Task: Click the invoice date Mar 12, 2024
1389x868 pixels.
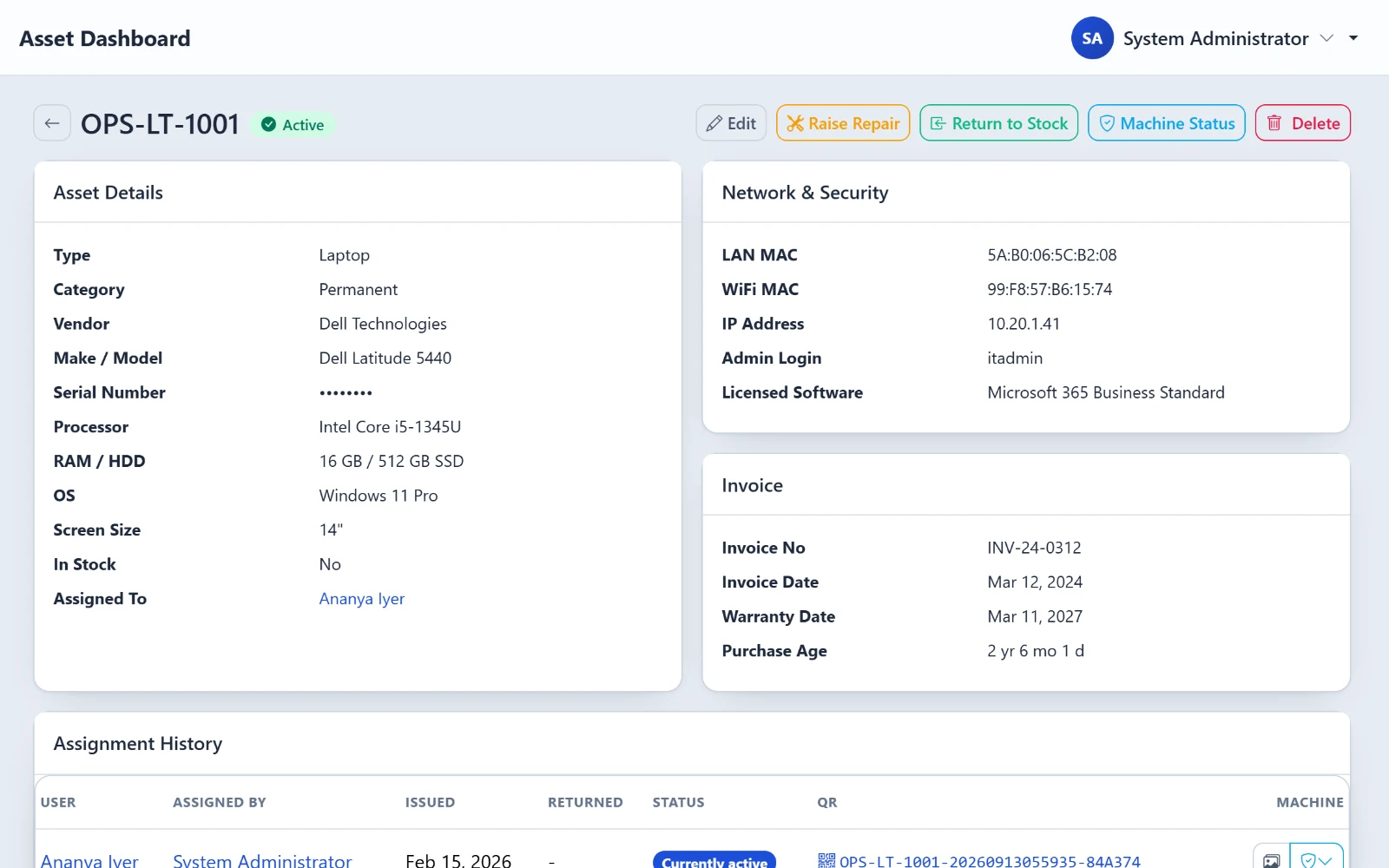Action: [x=1035, y=582]
